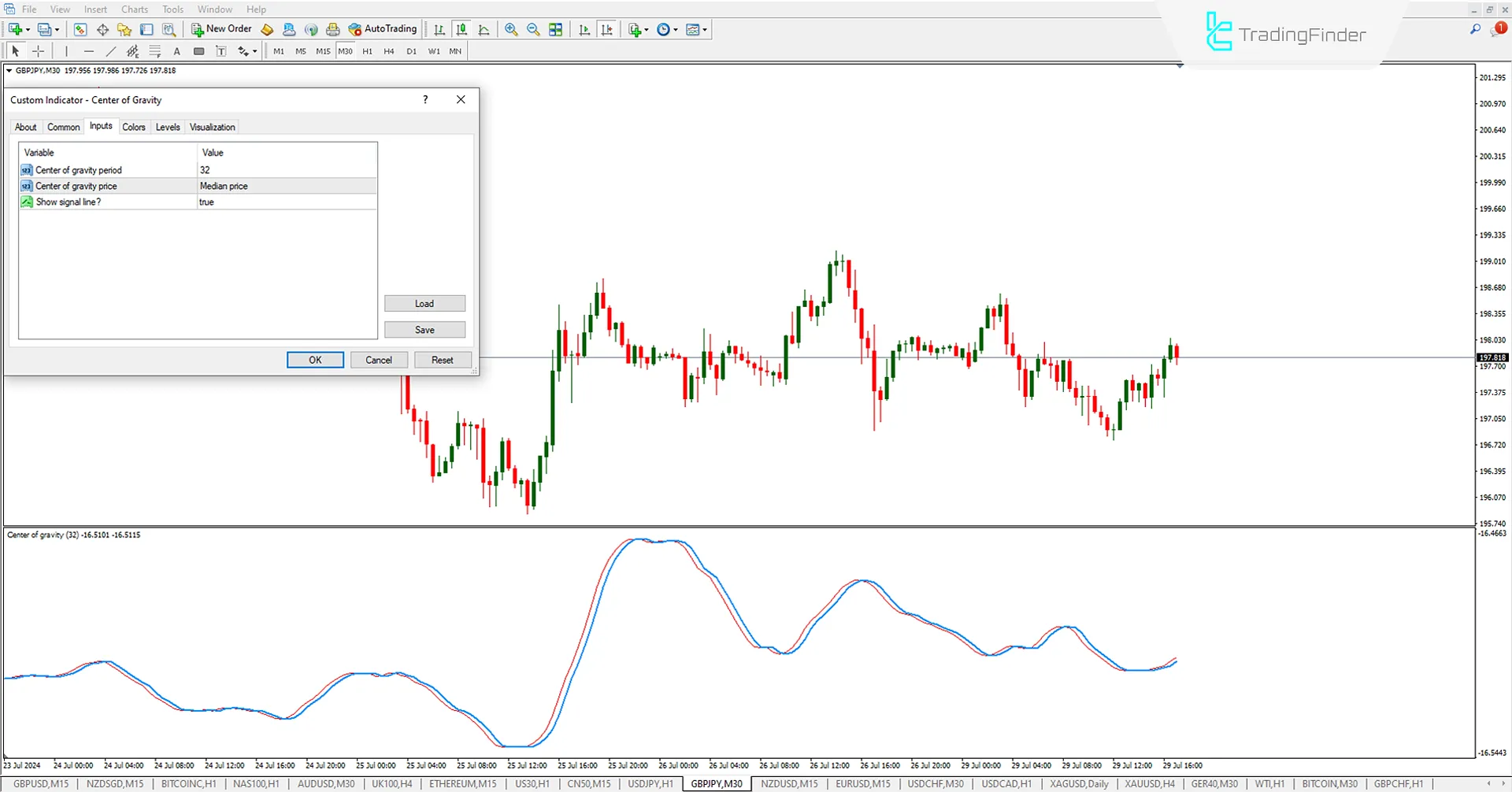Activate the Zoom Out tool
Image resolution: width=1512 pixels, height=792 pixels.
click(x=533, y=29)
